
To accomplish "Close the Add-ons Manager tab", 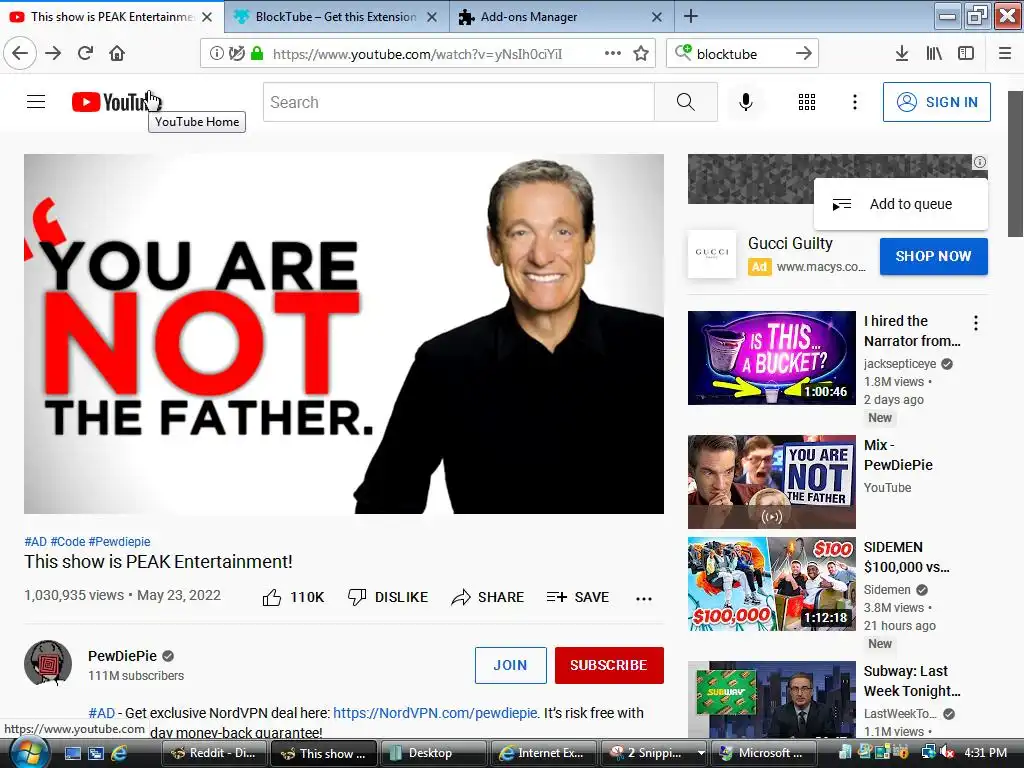I will 657,17.
